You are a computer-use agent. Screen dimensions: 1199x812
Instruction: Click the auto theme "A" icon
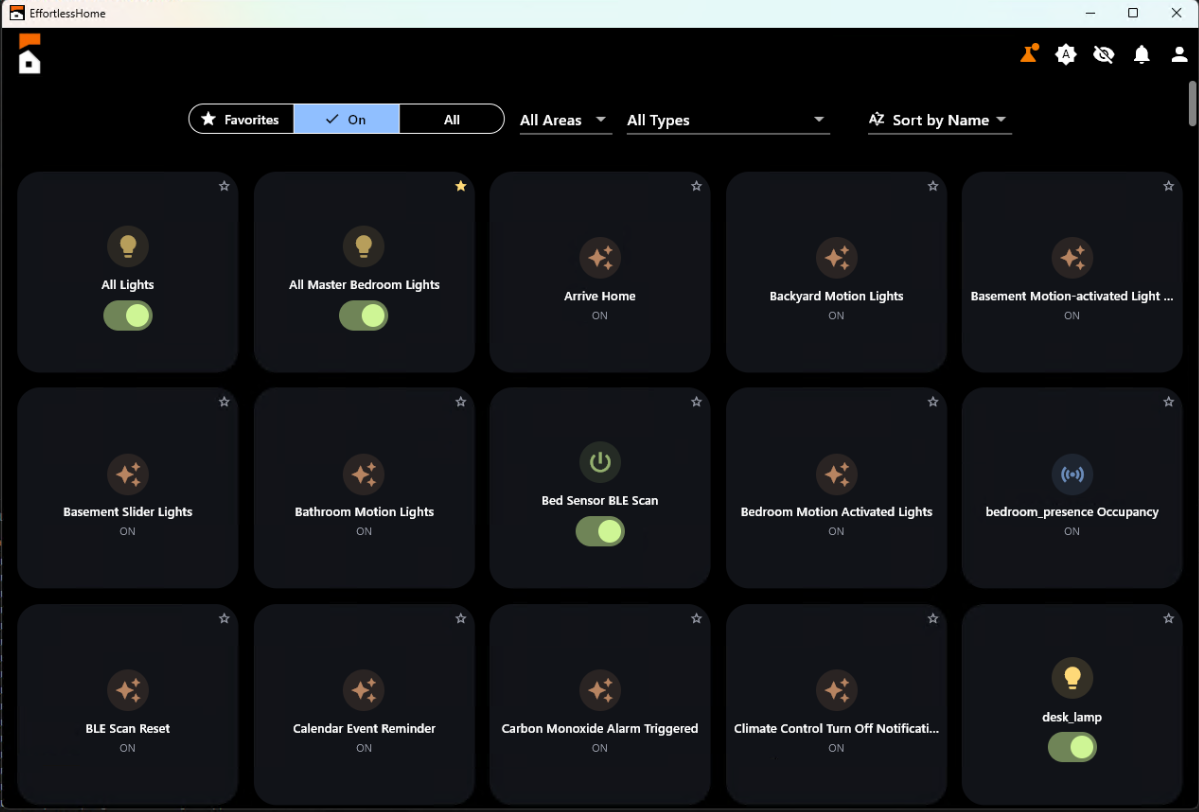pos(1066,54)
